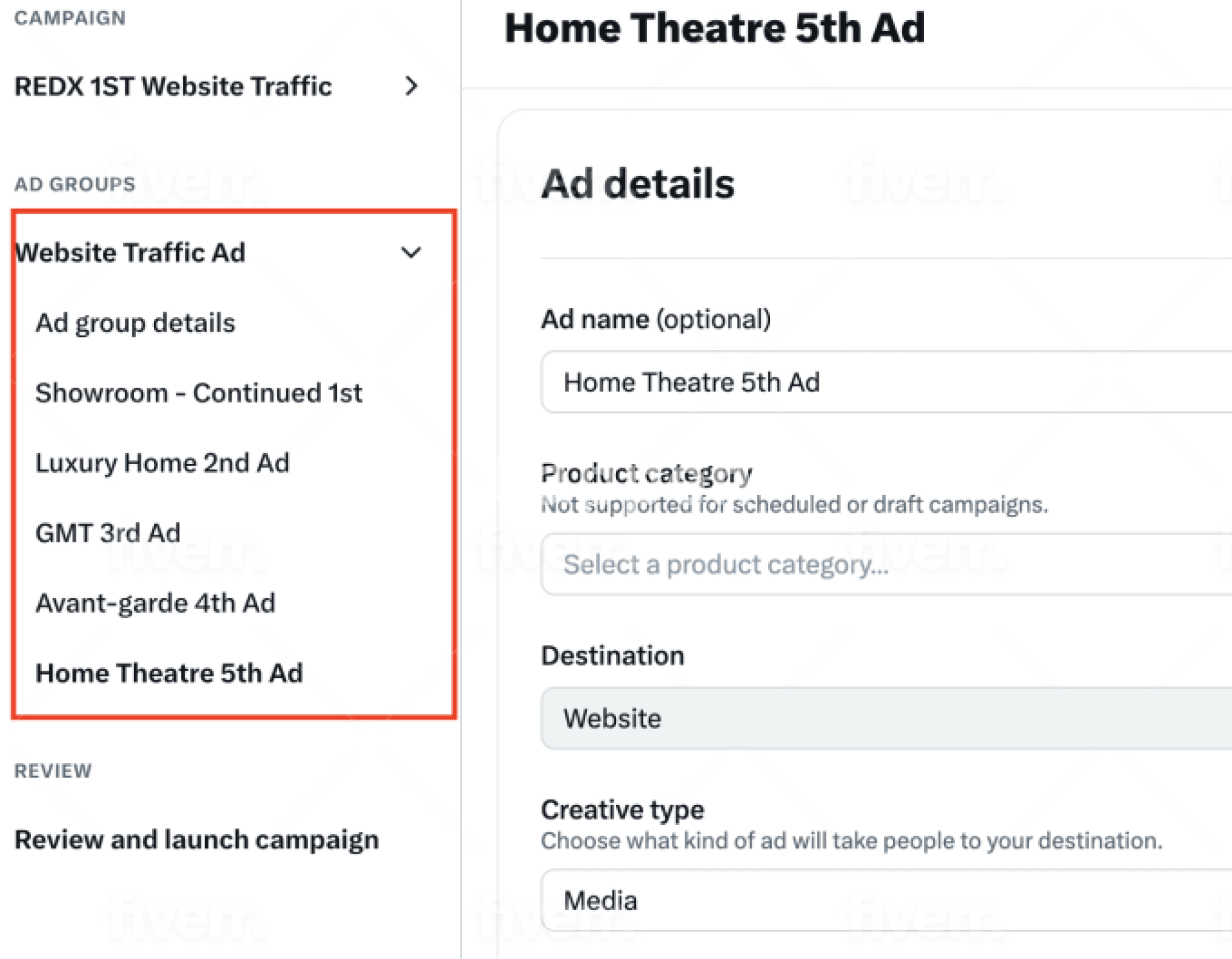Select Showroom - Continued 1st ad
Viewport: 1232px width, 959px height.
coord(198,393)
